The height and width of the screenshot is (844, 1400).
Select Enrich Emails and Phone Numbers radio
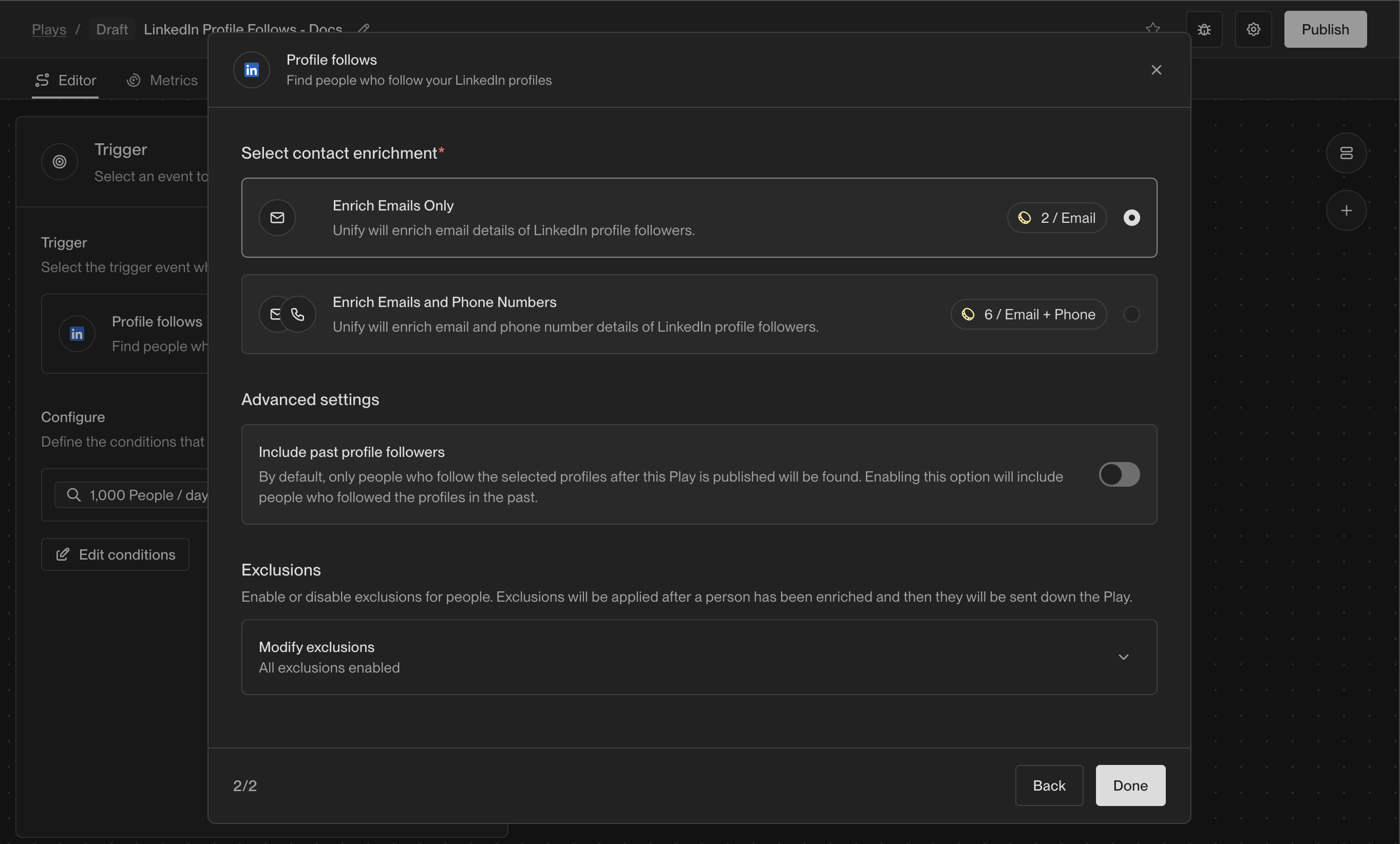1131,314
